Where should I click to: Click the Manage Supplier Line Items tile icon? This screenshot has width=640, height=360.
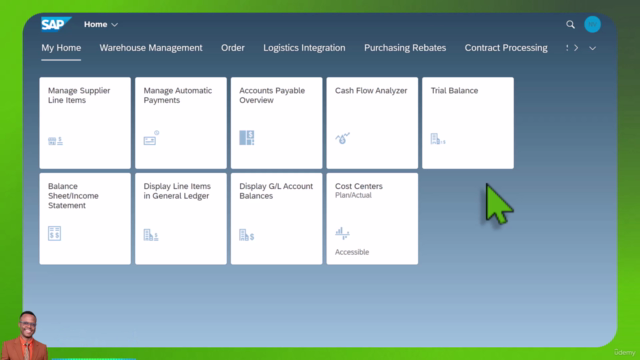(55, 141)
